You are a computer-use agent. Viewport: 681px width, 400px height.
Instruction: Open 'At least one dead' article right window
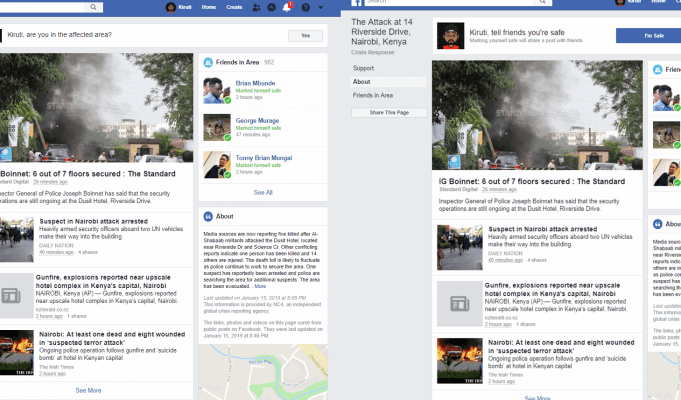(561, 346)
